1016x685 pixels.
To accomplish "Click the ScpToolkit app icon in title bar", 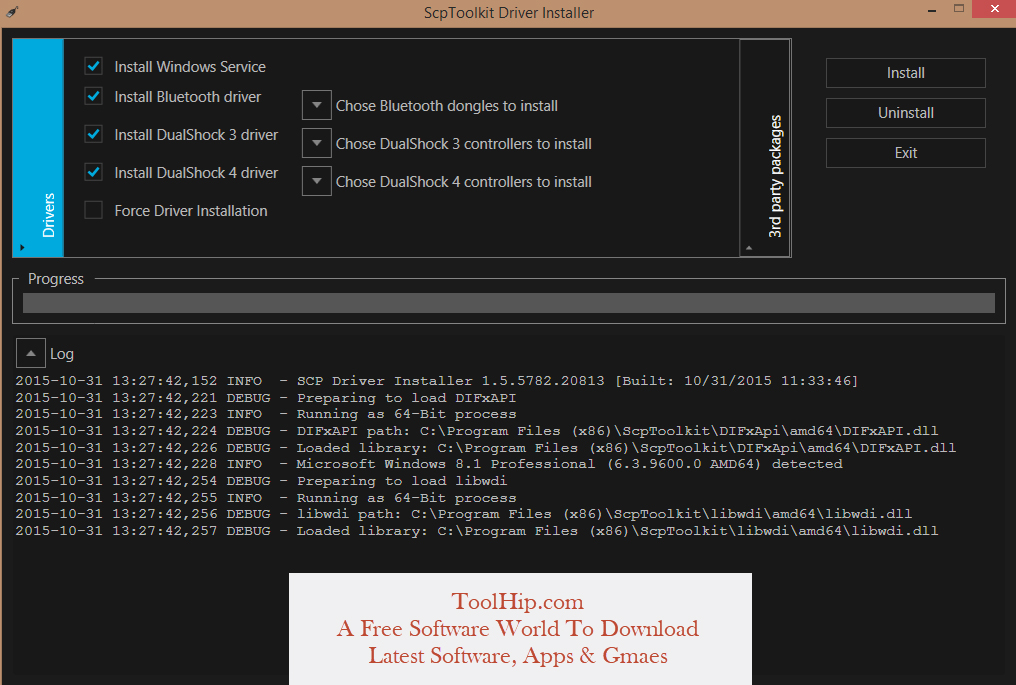I will point(12,12).
